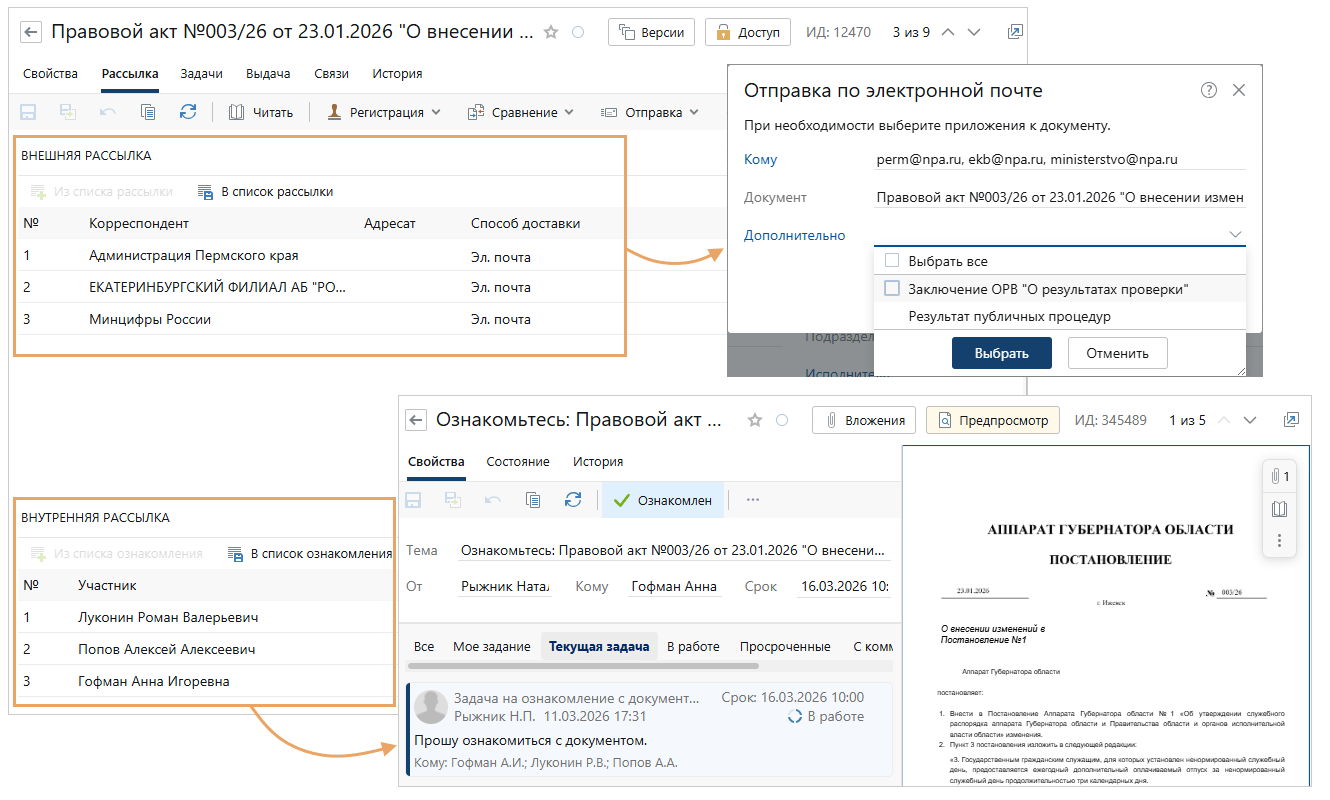Open the Дополнительно dropdown arrow
The width and height of the screenshot is (1330, 800).
coord(1235,235)
